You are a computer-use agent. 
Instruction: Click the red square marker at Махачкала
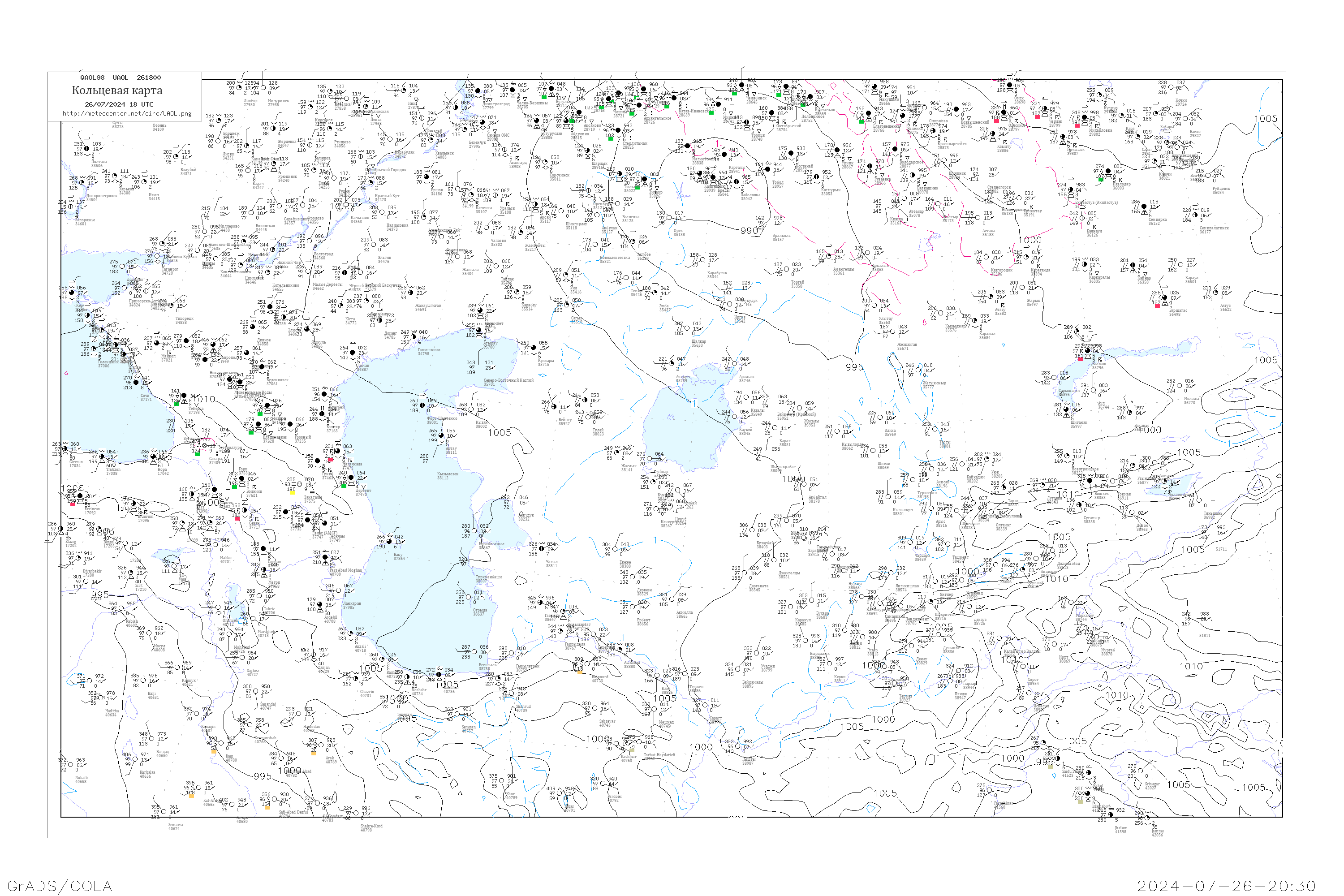click(330, 460)
